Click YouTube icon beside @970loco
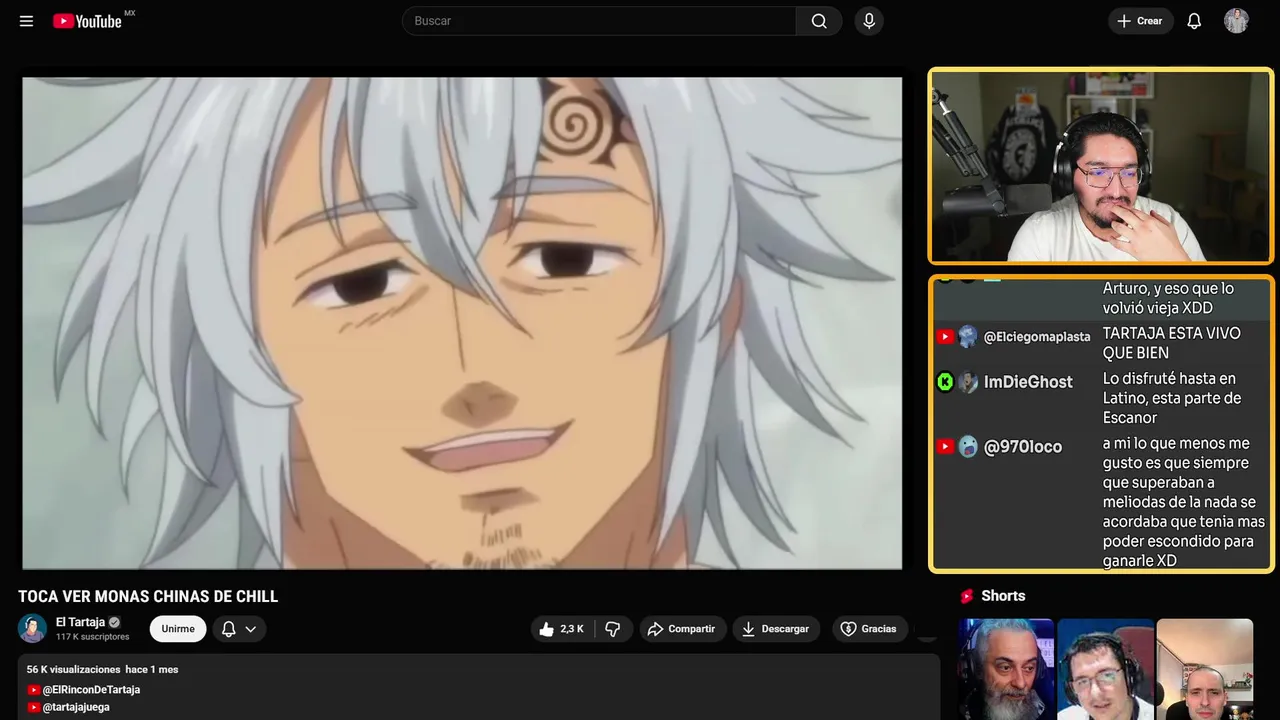 945,447
